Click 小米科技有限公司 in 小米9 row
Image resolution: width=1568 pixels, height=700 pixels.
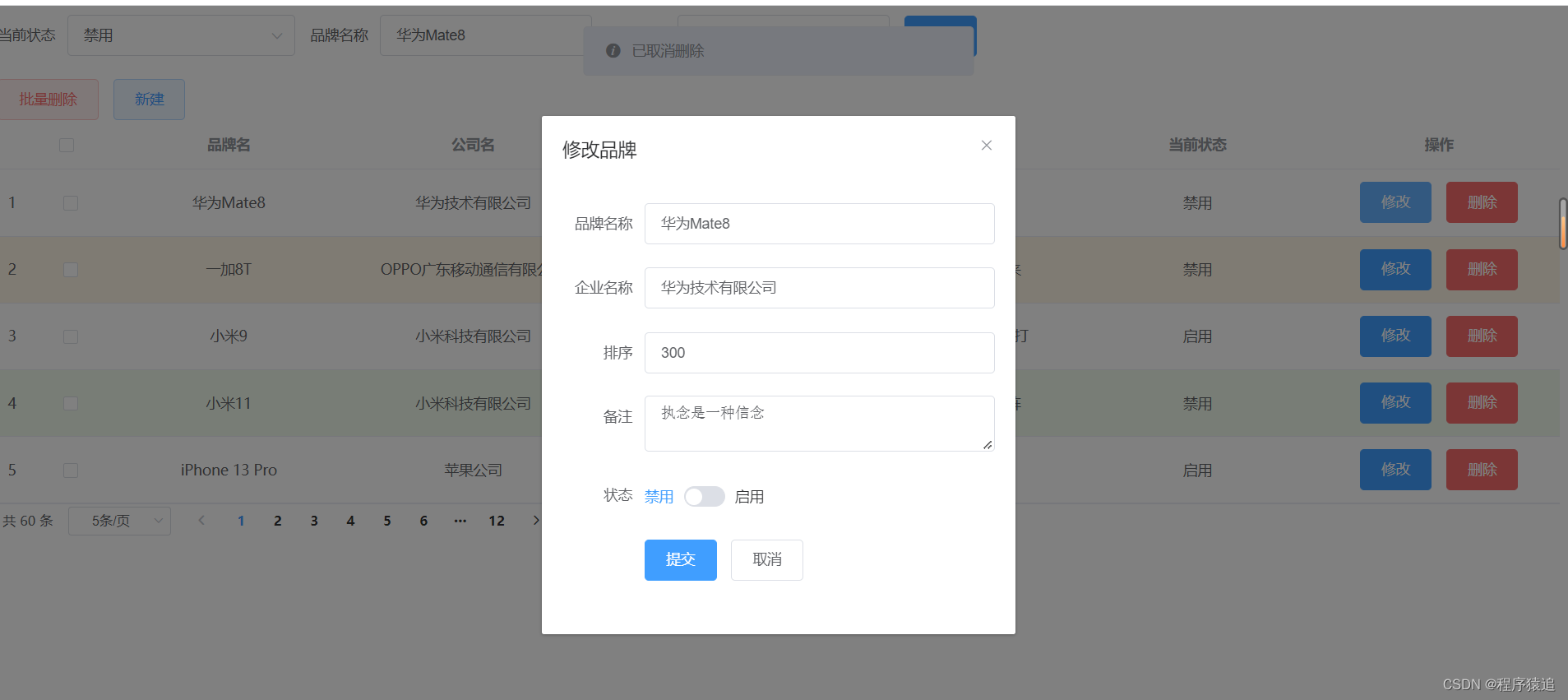coord(473,336)
